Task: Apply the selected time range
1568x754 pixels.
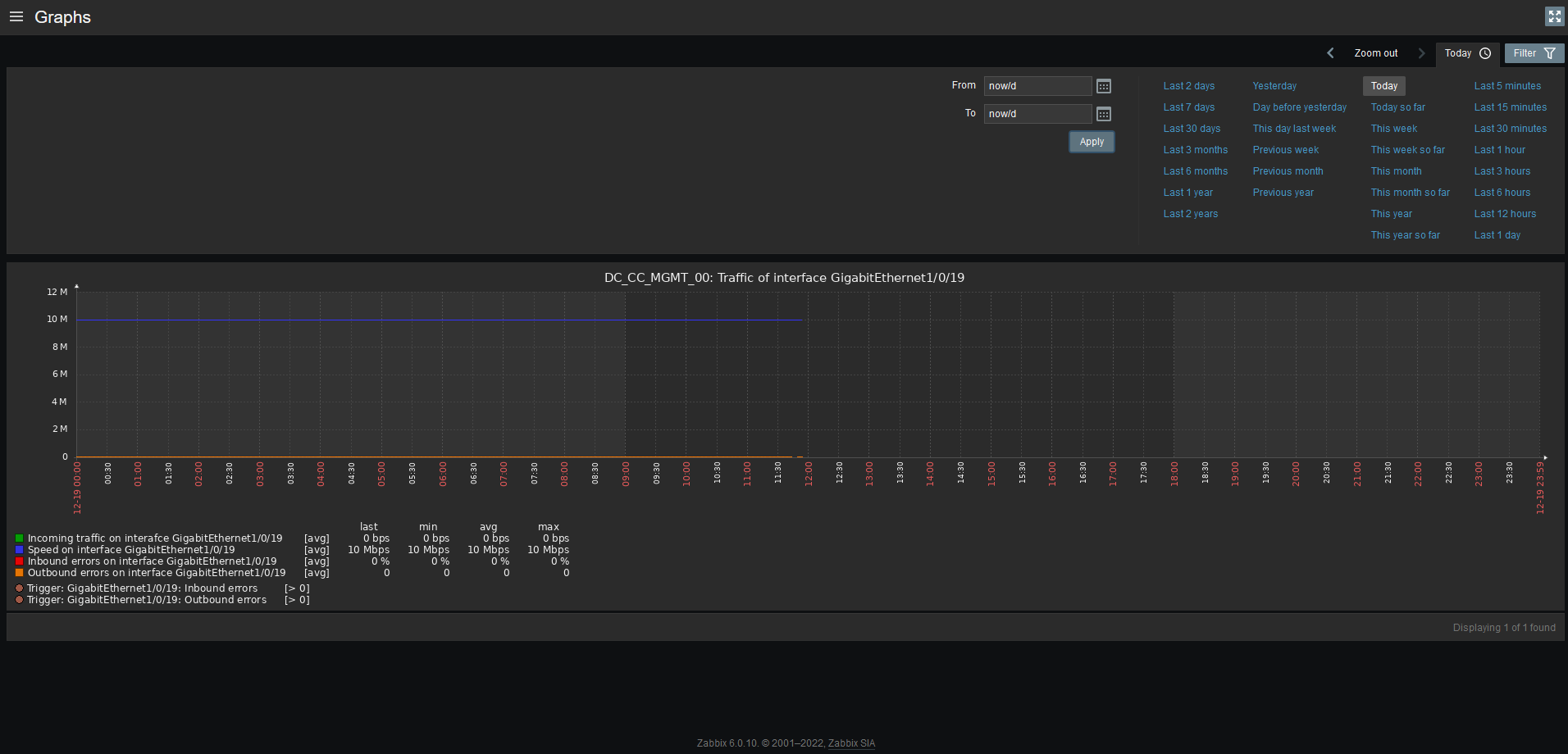Action: click(1091, 142)
